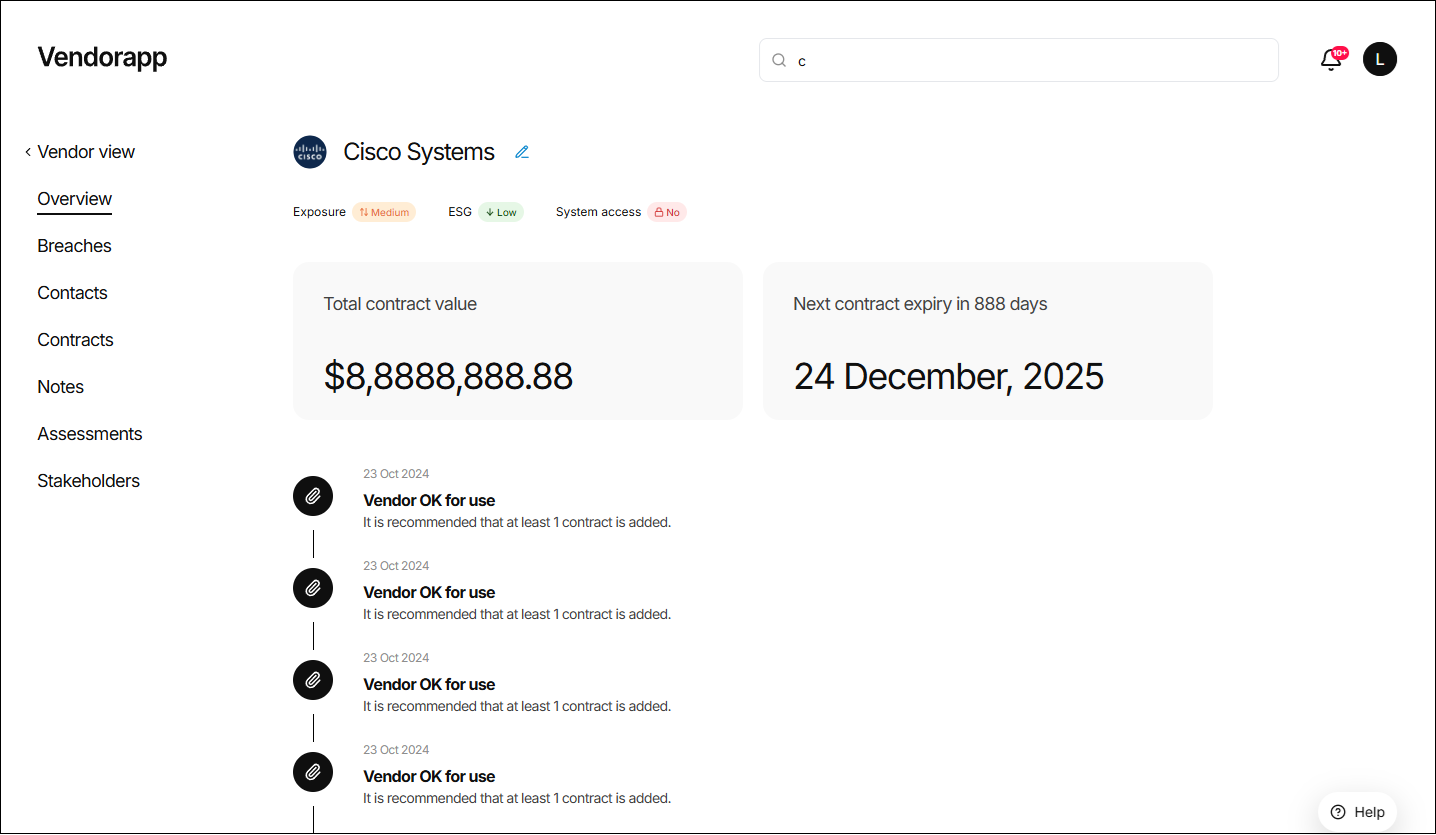
Task: Click the search magnifier icon
Action: coord(779,60)
